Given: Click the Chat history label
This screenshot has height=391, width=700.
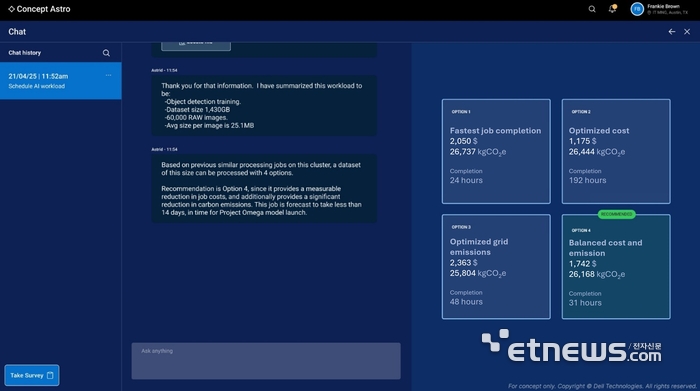Looking at the screenshot, I should (x=25, y=53).
